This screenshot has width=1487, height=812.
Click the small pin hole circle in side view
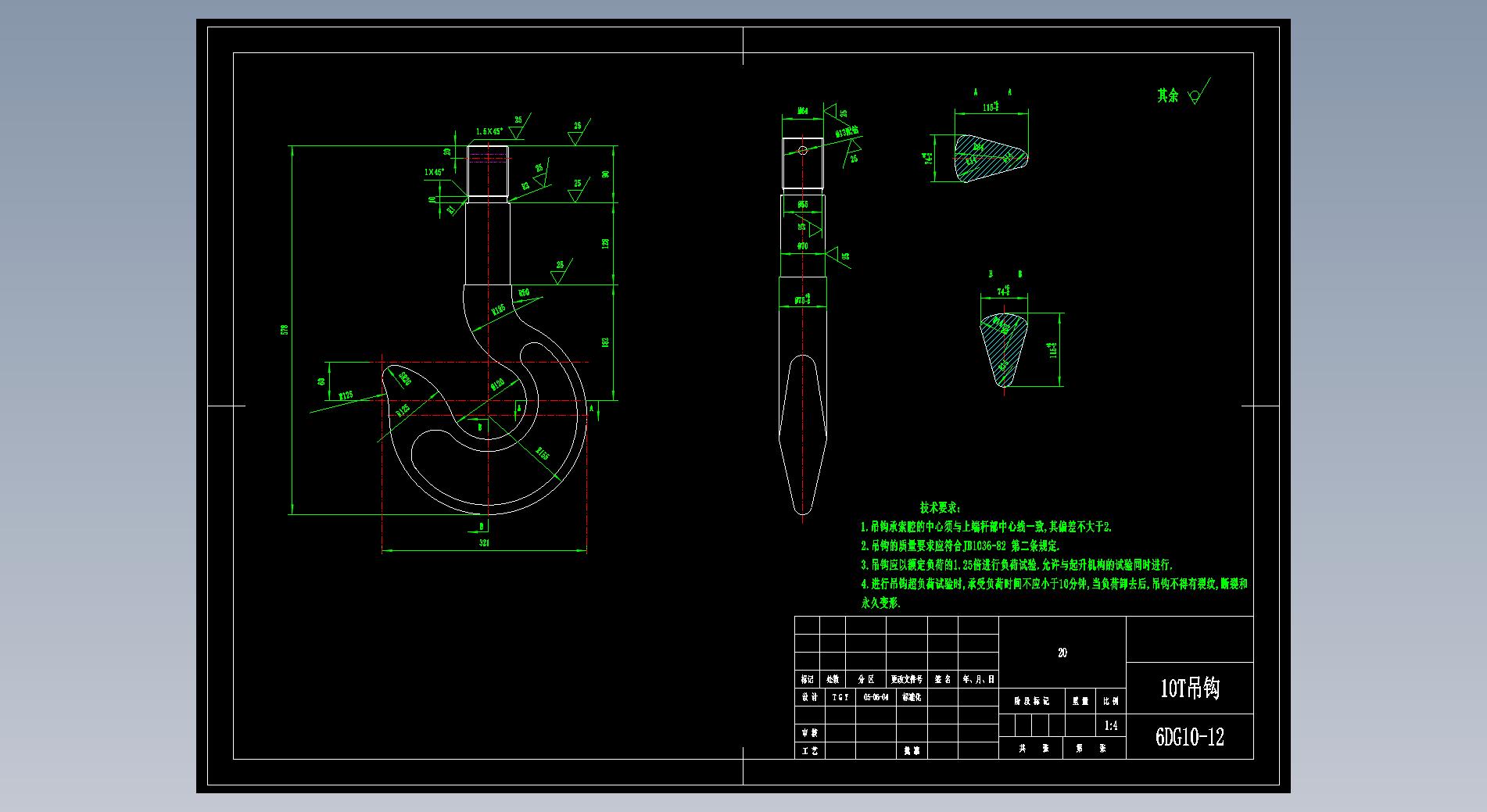(x=803, y=149)
